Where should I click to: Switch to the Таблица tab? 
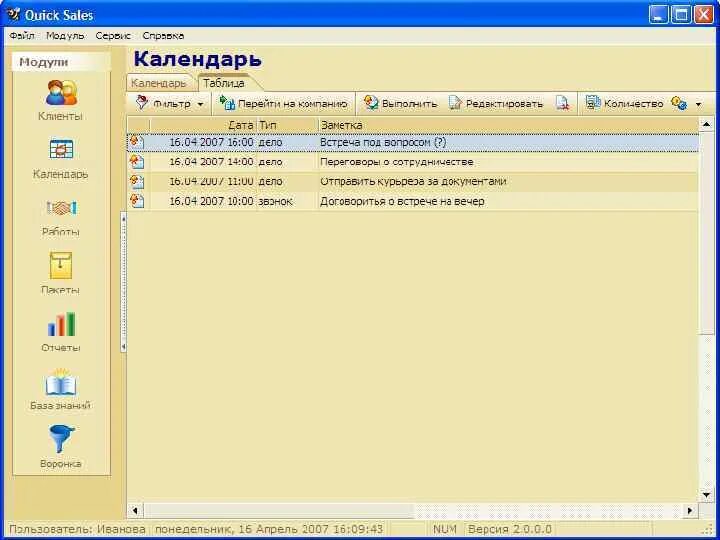[224, 83]
